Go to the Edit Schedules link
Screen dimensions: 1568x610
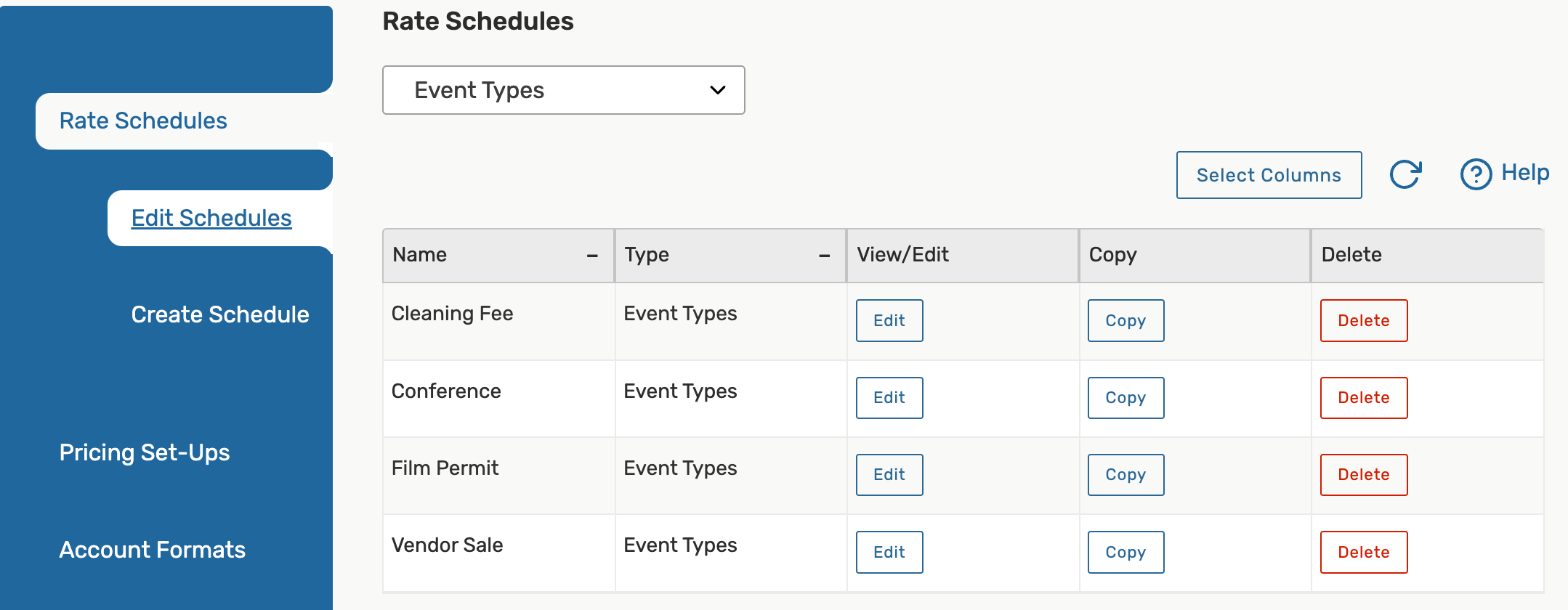[211, 218]
